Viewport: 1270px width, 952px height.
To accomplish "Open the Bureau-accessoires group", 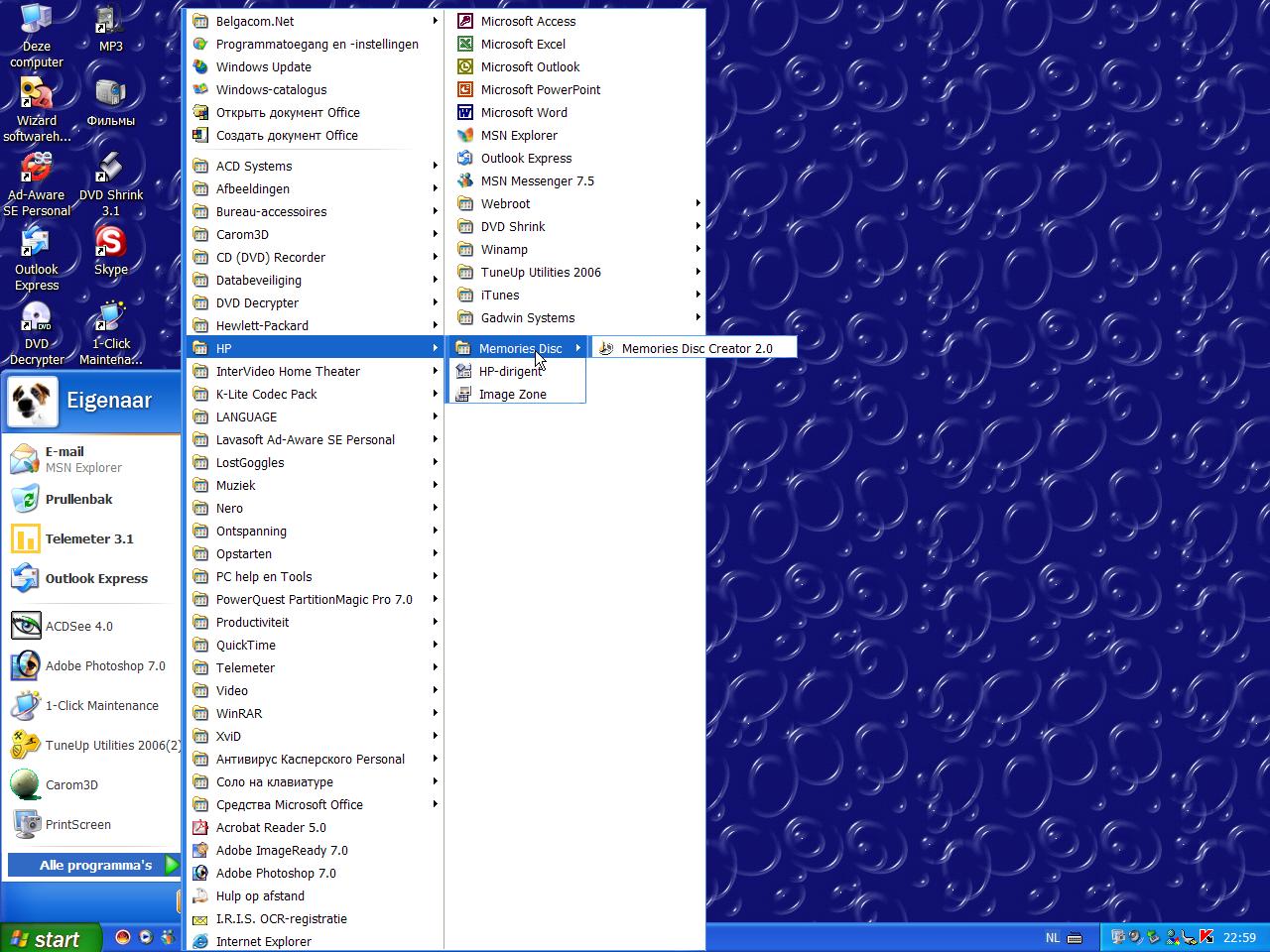I will tap(315, 211).
